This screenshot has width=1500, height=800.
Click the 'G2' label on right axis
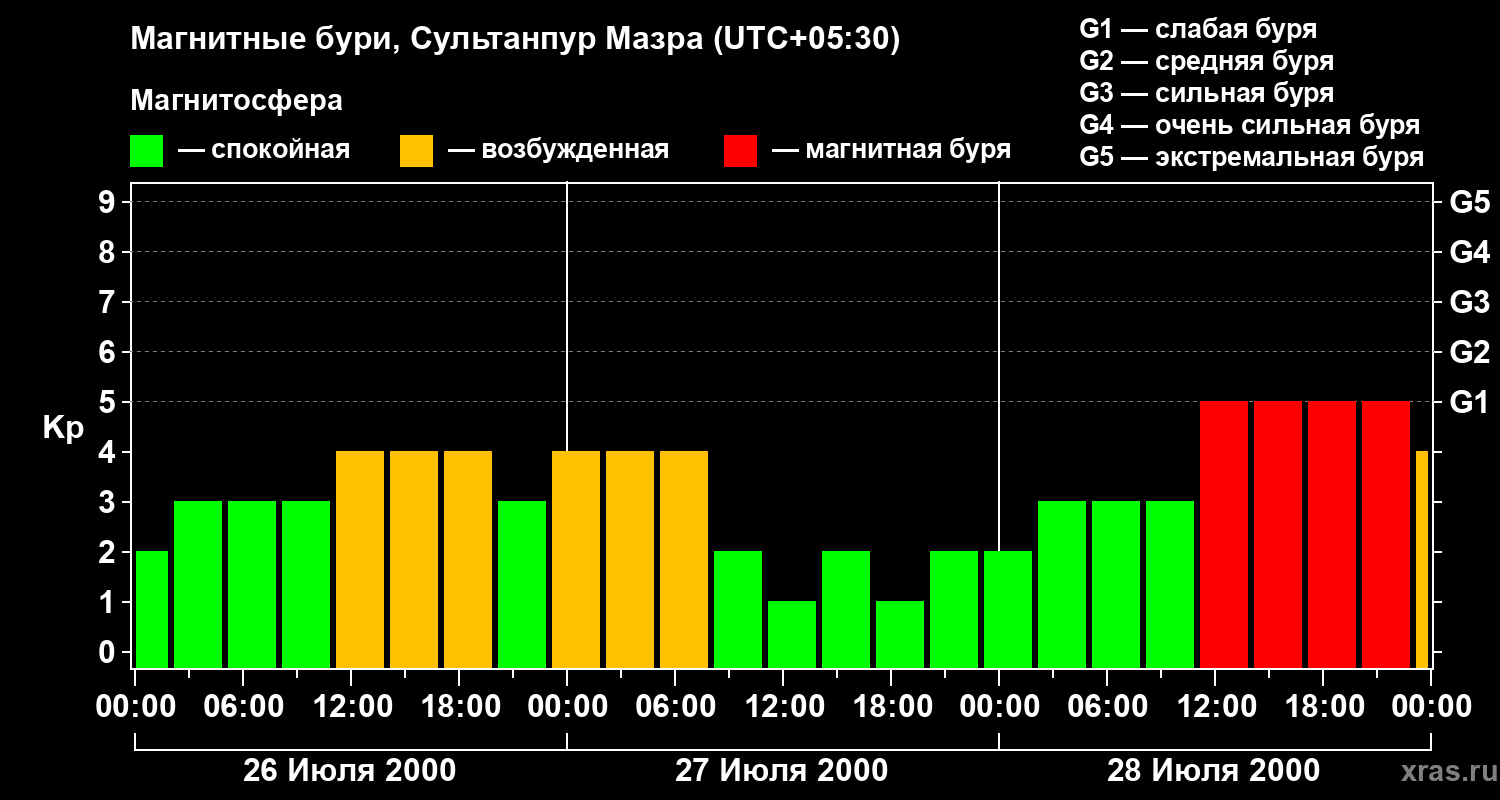click(x=1469, y=352)
